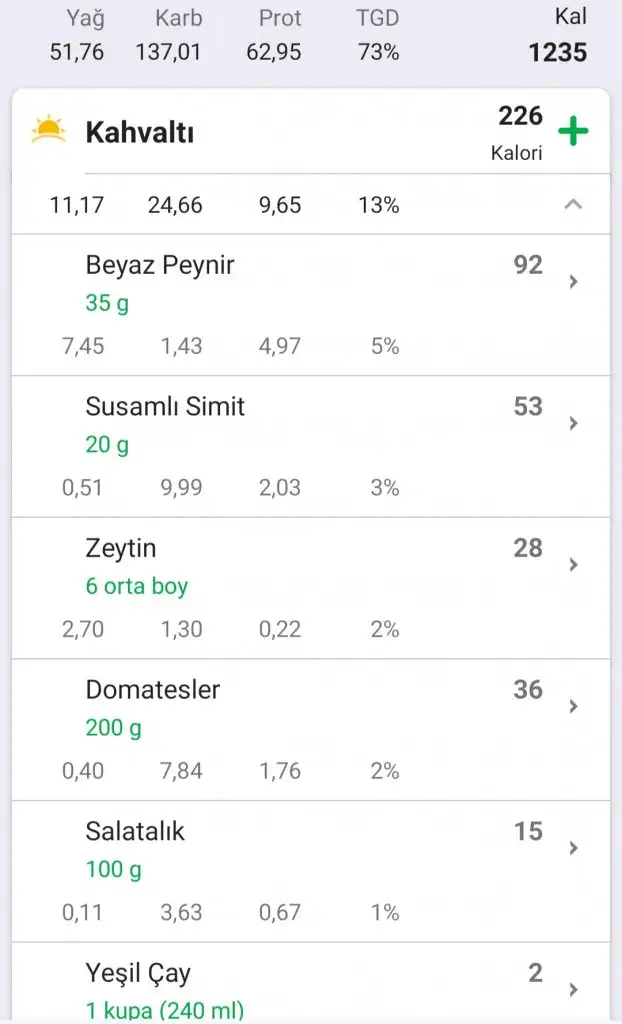Select the Beyaz Peynir food entry
Screen dimensions: 622x1024
coord(160,265)
